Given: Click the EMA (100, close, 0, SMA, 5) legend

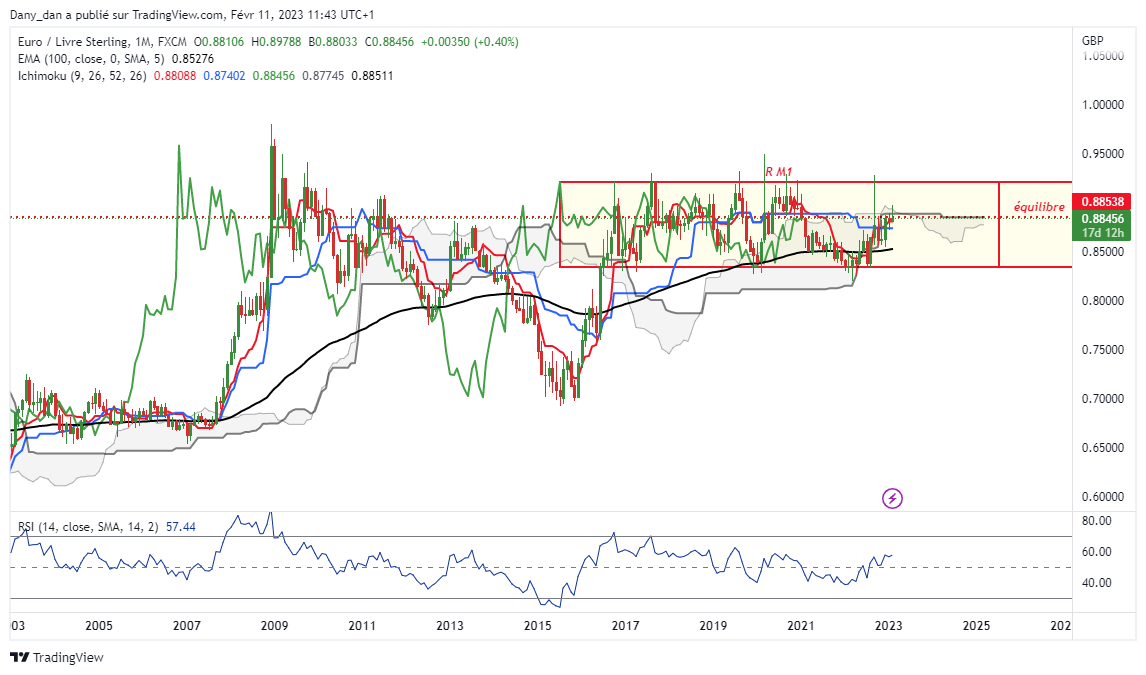Looking at the screenshot, I should [91, 59].
